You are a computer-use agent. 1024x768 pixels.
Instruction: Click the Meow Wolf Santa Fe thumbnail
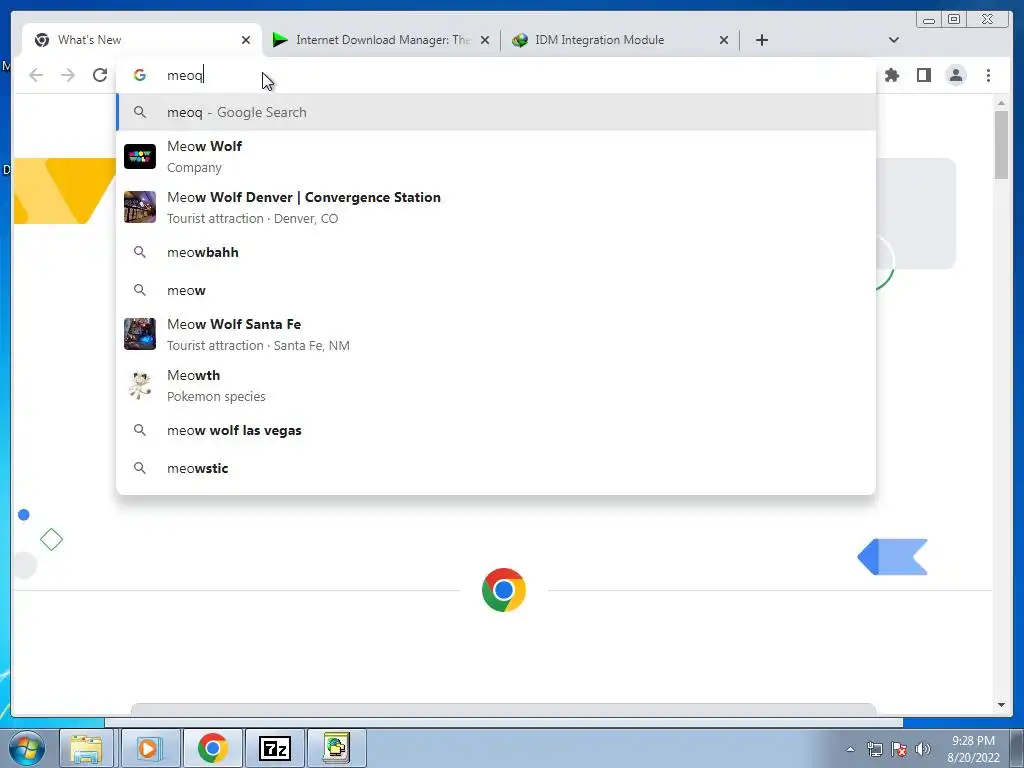[x=140, y=334]
